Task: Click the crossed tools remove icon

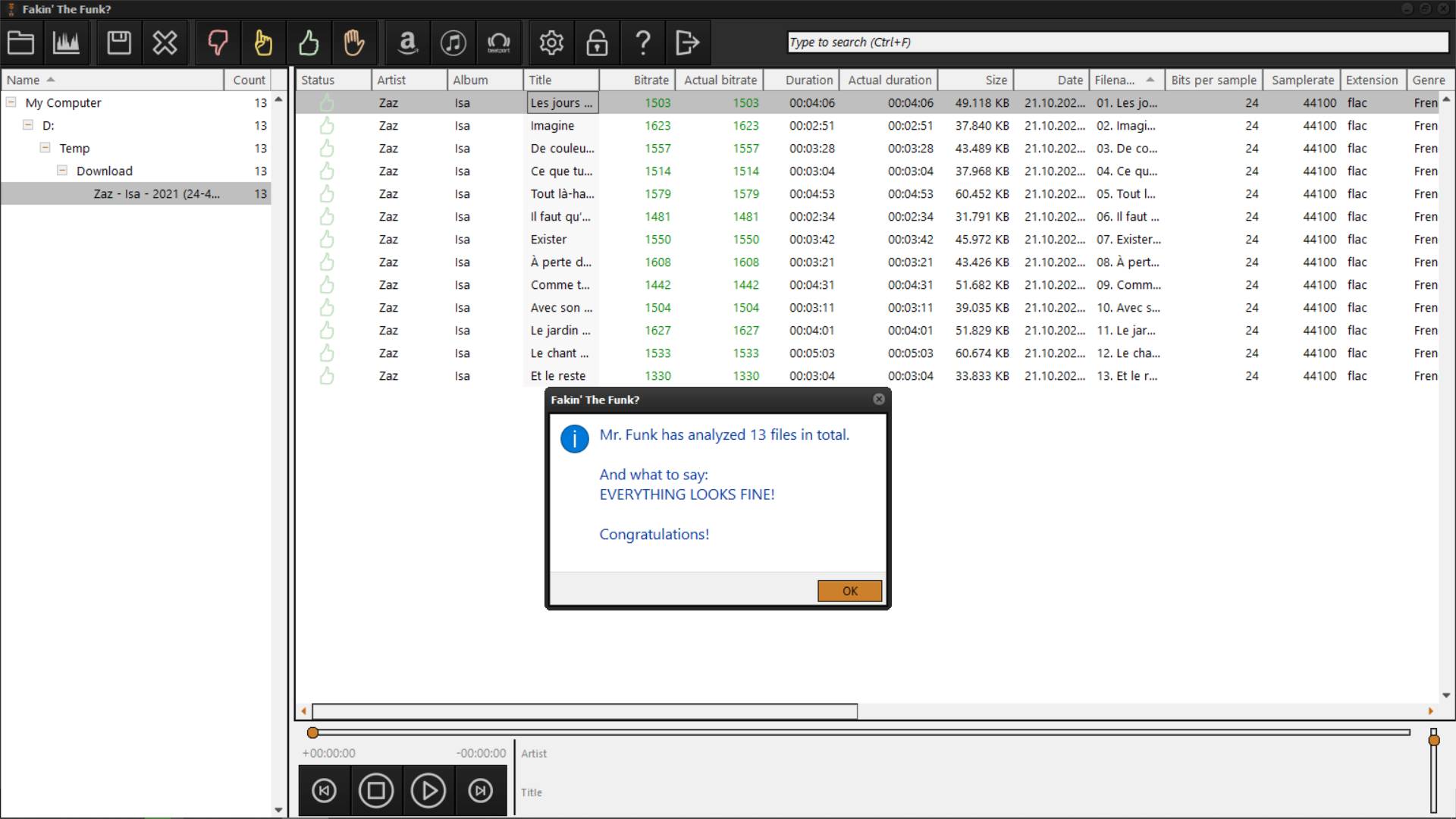Action: (x=165, y=42)
